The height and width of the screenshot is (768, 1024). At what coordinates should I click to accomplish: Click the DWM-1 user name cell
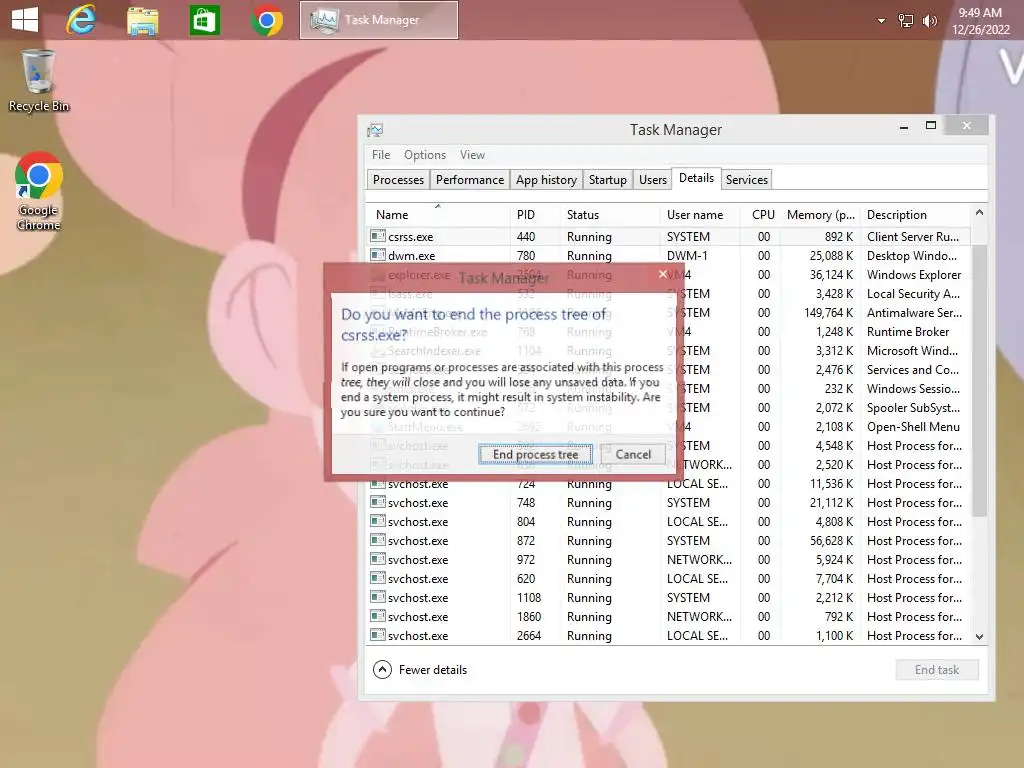click(686, 256)
